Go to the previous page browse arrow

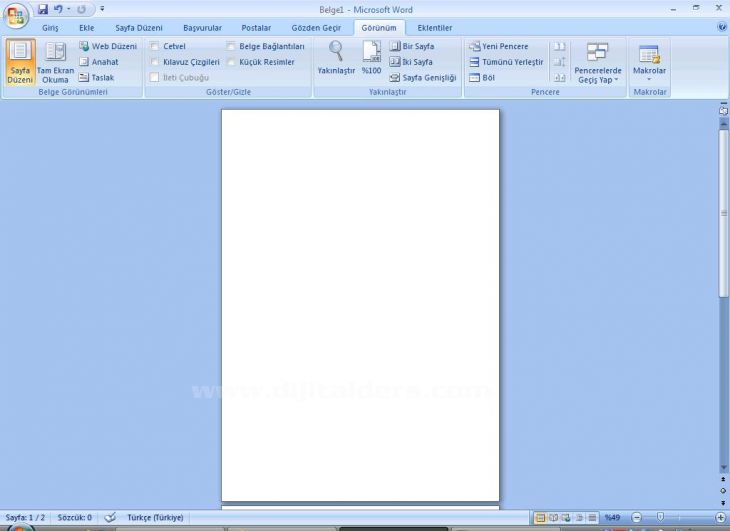pyautogui.click(x=723, y=479)
